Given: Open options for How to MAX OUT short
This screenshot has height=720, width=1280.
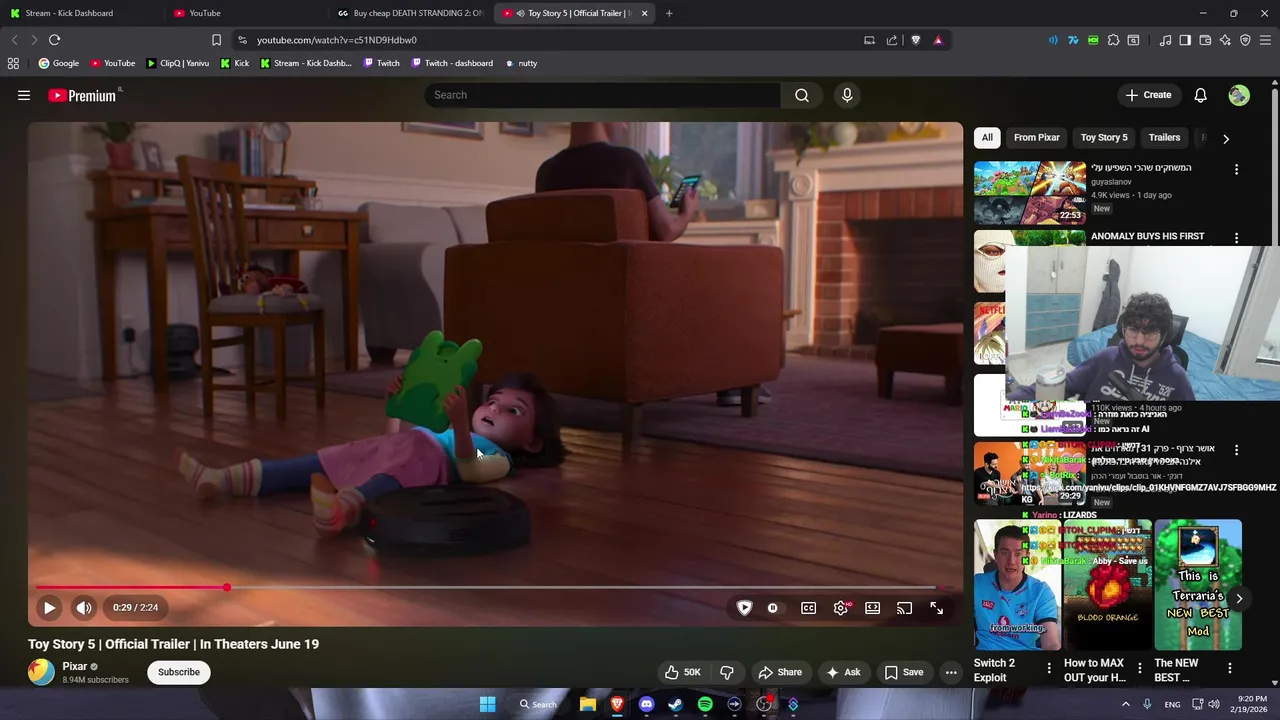Looking at the screenshot, I should pos(1139,668).
